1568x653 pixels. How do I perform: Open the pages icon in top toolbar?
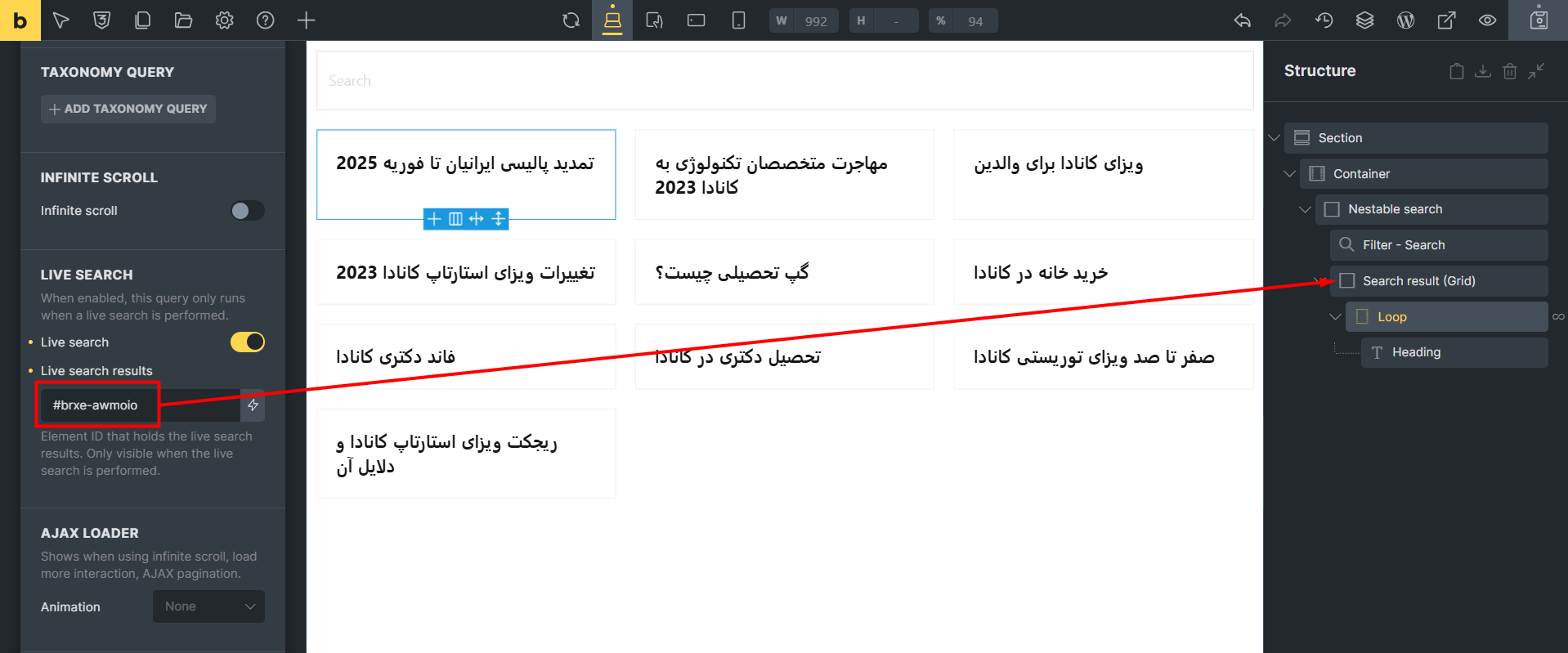pos(142,20)
